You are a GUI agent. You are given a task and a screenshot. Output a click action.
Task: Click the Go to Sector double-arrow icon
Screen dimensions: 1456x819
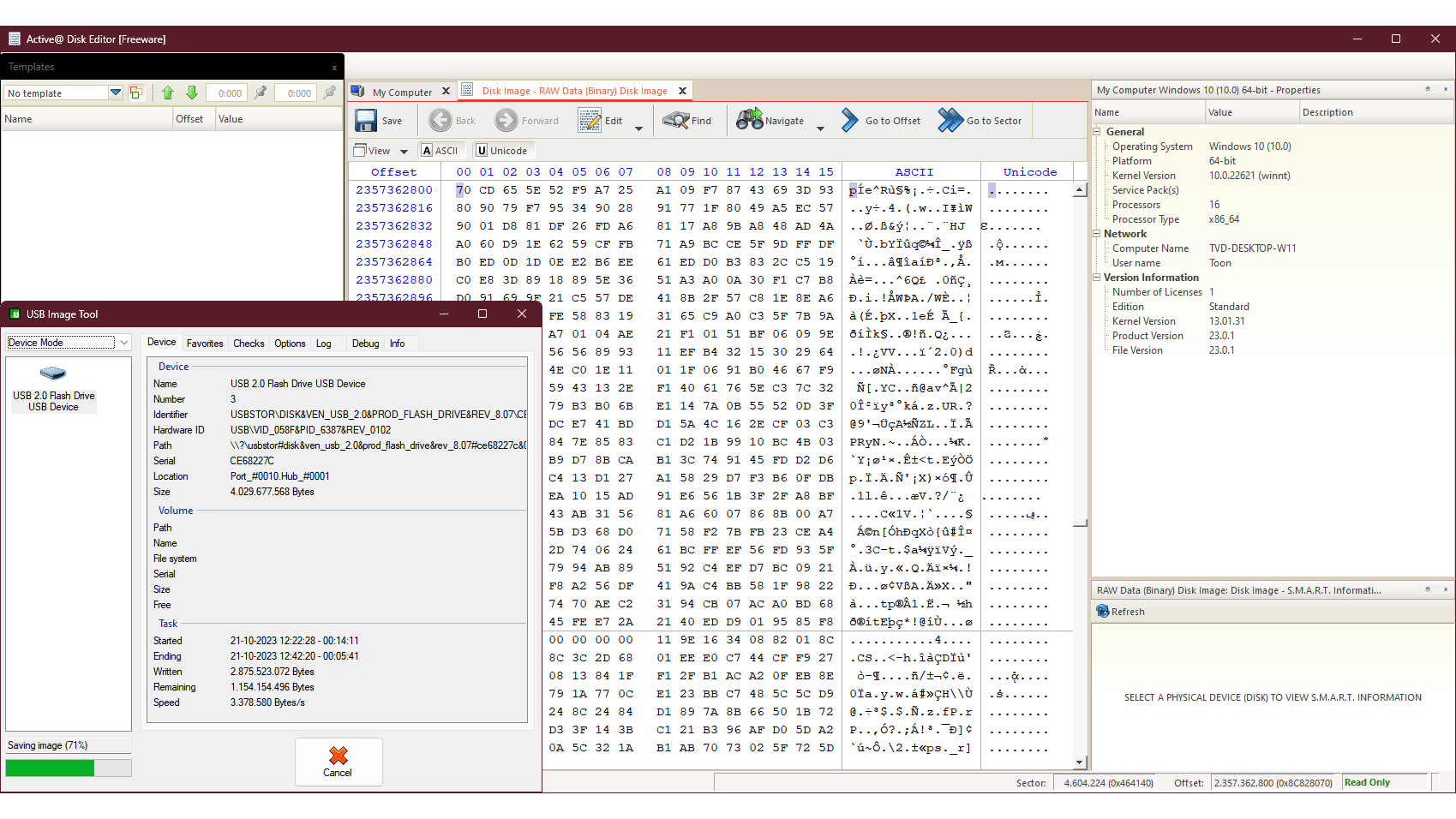coord(950,121)
